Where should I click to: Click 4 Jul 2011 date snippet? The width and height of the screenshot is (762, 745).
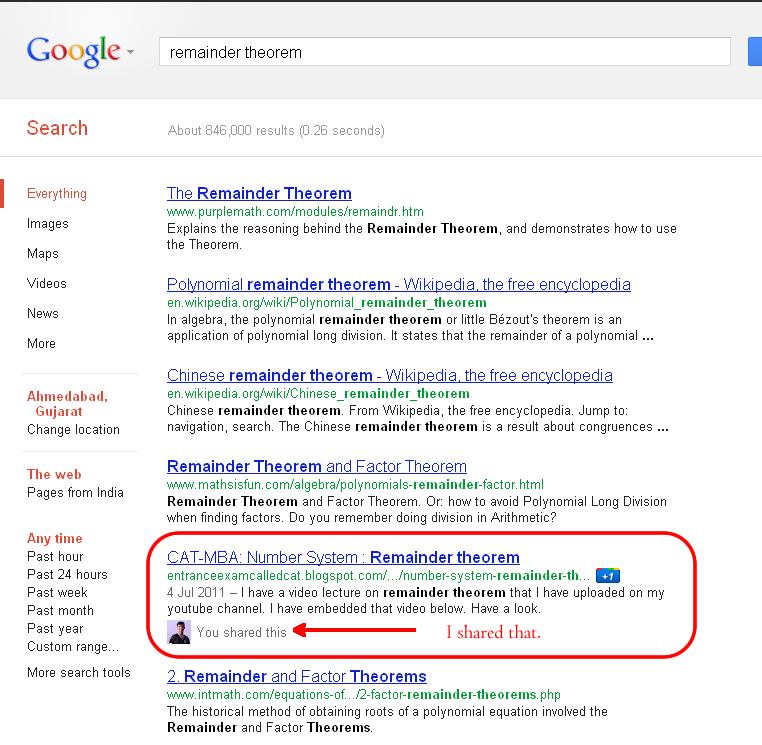pyautogui.click(x=196, y=592)
